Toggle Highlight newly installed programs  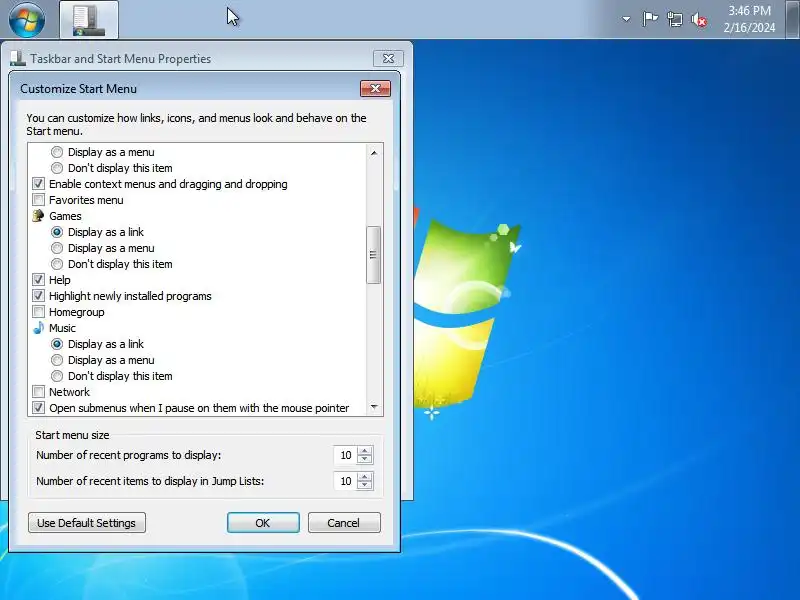38,295
